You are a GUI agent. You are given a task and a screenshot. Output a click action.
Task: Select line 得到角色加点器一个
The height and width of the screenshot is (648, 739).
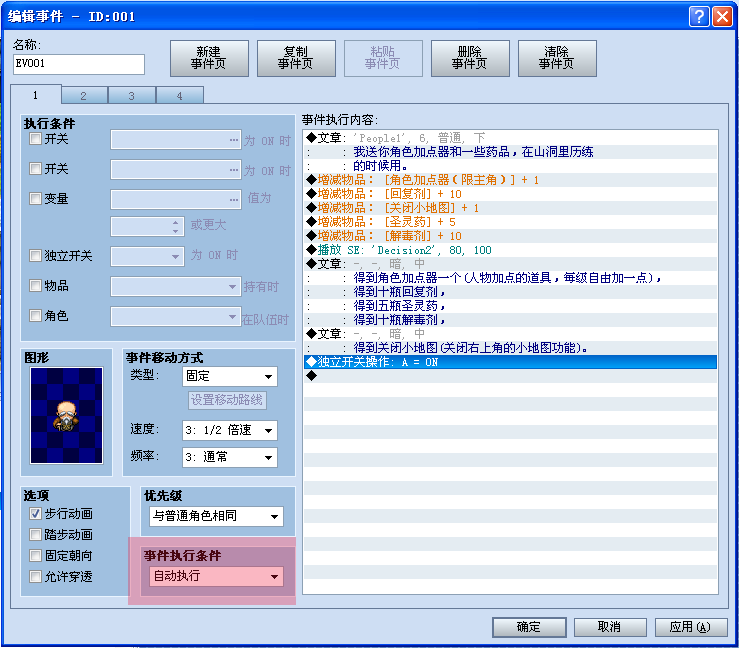point(510,278)
